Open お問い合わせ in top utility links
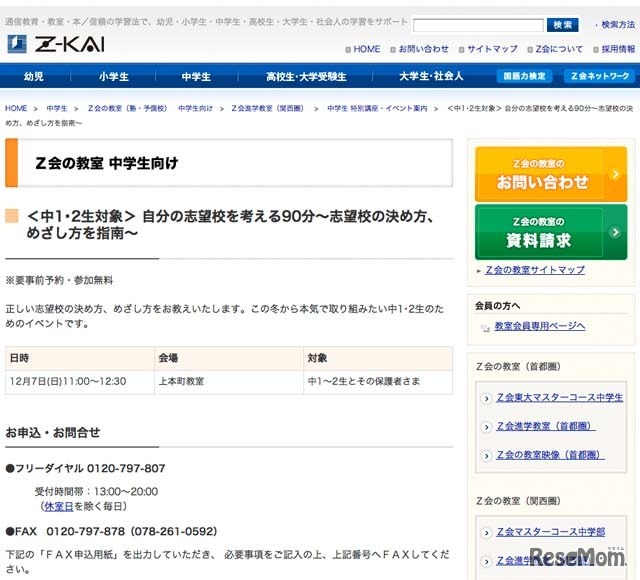Image resolution: width=640 pixels, height=580 pixels. coord(423,49)
